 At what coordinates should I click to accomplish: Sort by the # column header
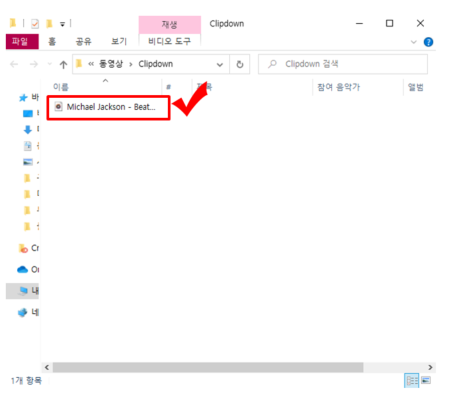point(169,87)
